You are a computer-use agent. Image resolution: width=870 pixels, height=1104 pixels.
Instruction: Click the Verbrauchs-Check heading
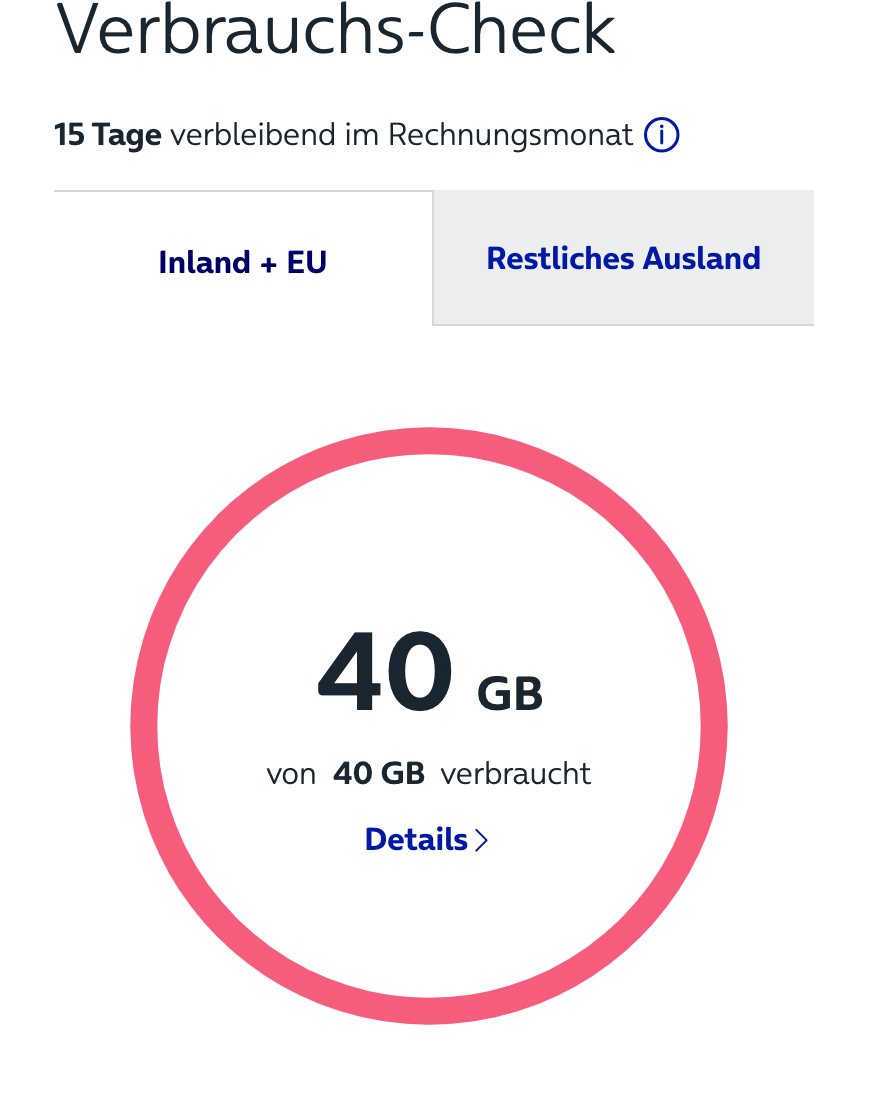pos(335,30)
